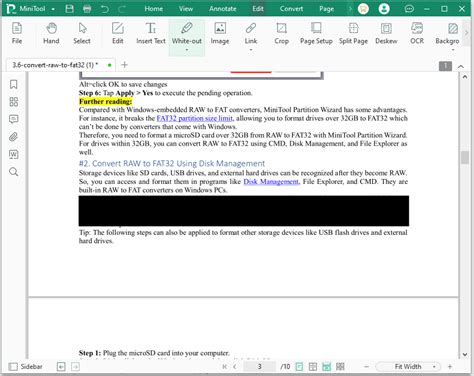This screenshot has height=376, width=474.
Task: Open the feedback chat icon
Action: pos(409,9)
